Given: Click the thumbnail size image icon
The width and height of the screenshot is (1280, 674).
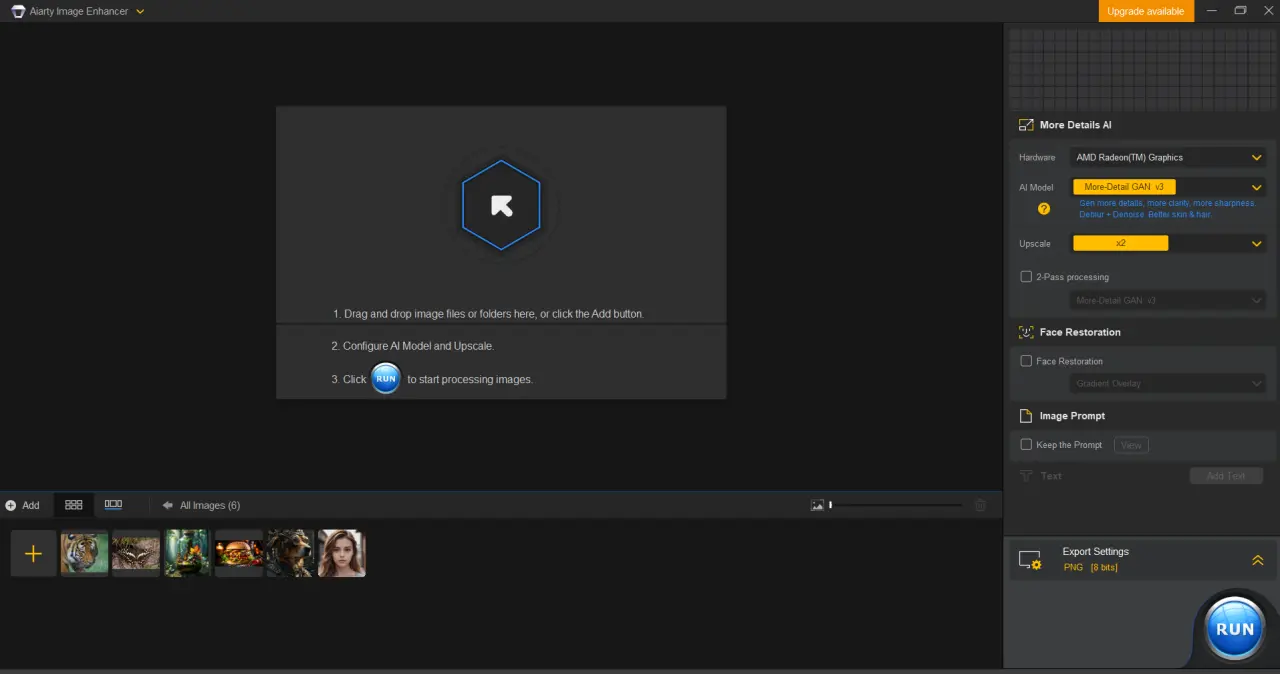Looking at the screenshot, I should click(x=817, y=505).
